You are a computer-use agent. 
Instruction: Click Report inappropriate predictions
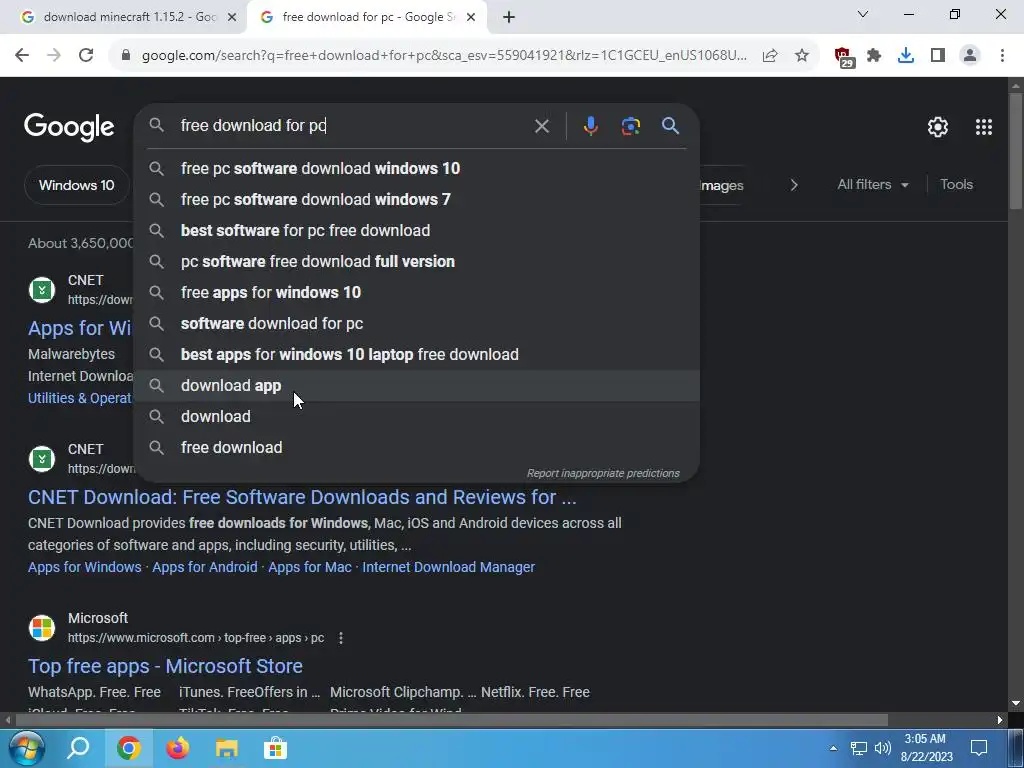click(x=603, y=473)
